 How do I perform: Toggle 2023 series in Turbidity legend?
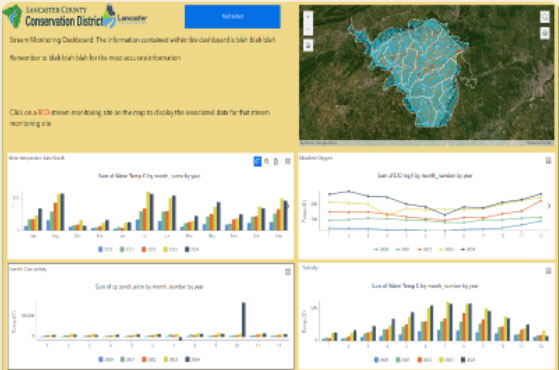point(446,360)
